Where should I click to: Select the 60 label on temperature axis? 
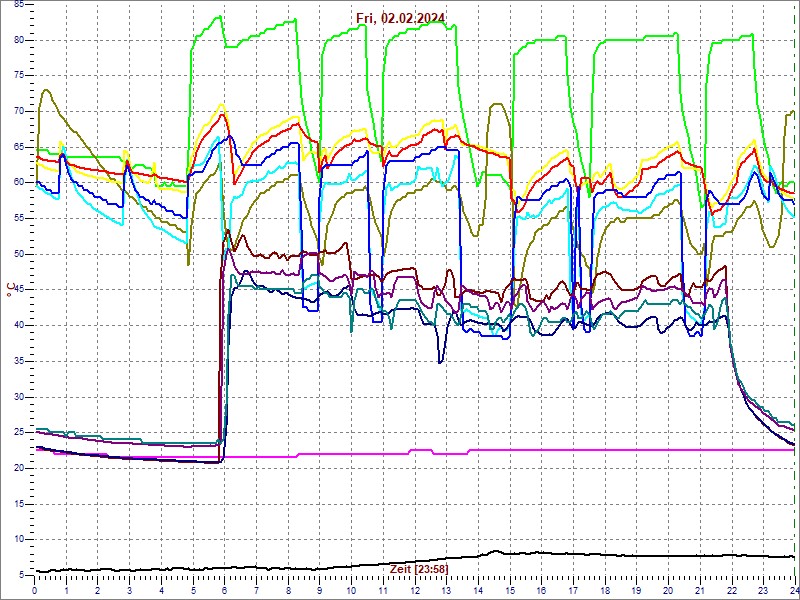click(x=18, y=183)
